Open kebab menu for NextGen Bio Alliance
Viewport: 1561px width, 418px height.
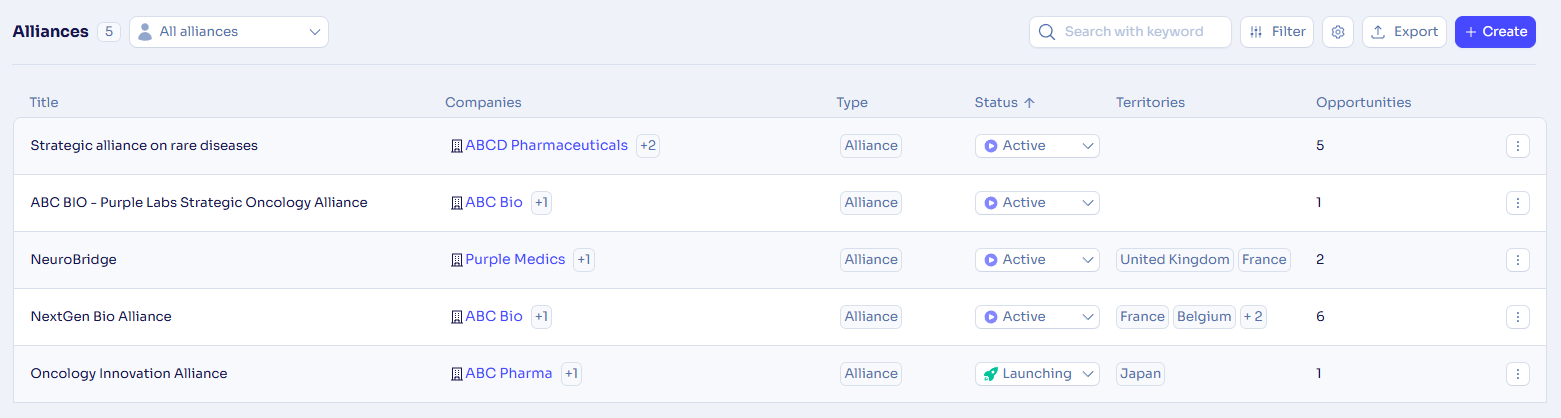point(1518,317)
